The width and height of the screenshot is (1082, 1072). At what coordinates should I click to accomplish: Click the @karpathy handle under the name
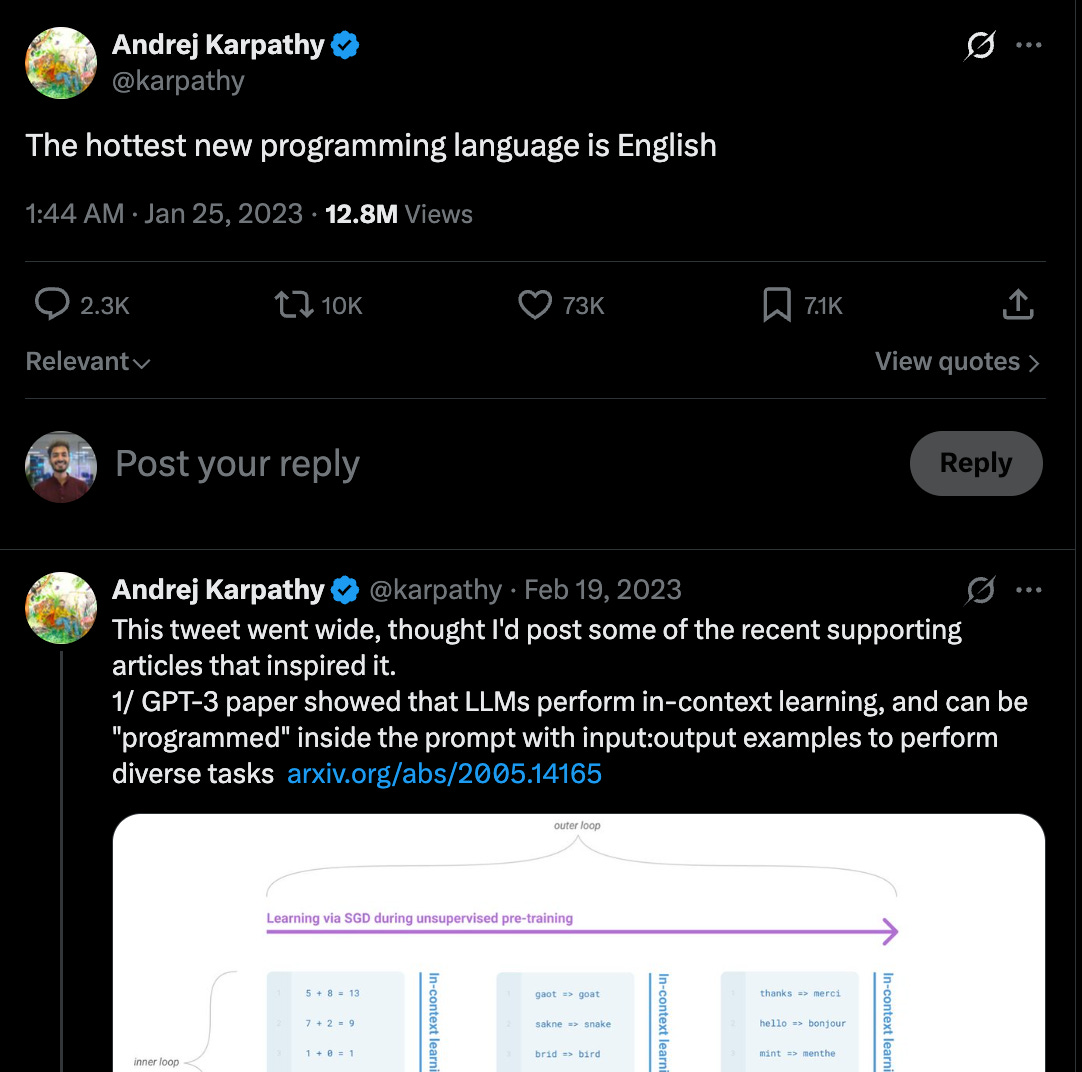178,81
